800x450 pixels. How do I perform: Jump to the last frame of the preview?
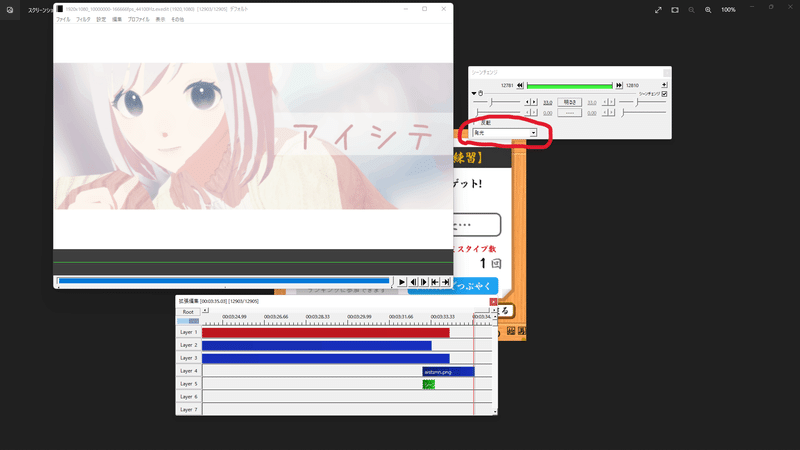[x=446, y=282]
